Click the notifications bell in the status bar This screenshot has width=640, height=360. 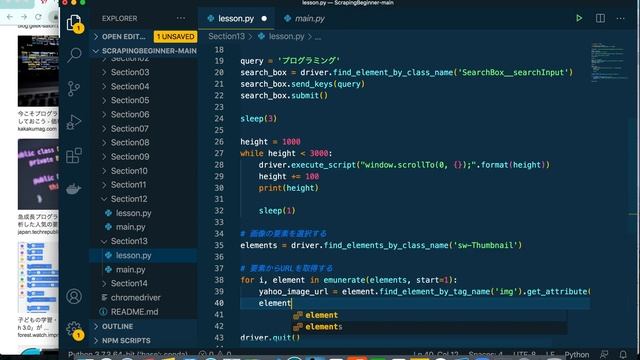click(x=623, y=354)
